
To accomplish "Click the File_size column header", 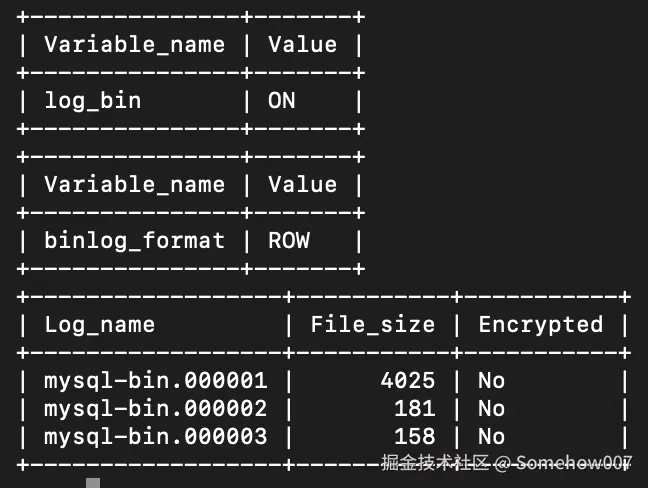I will pos(372,325).
